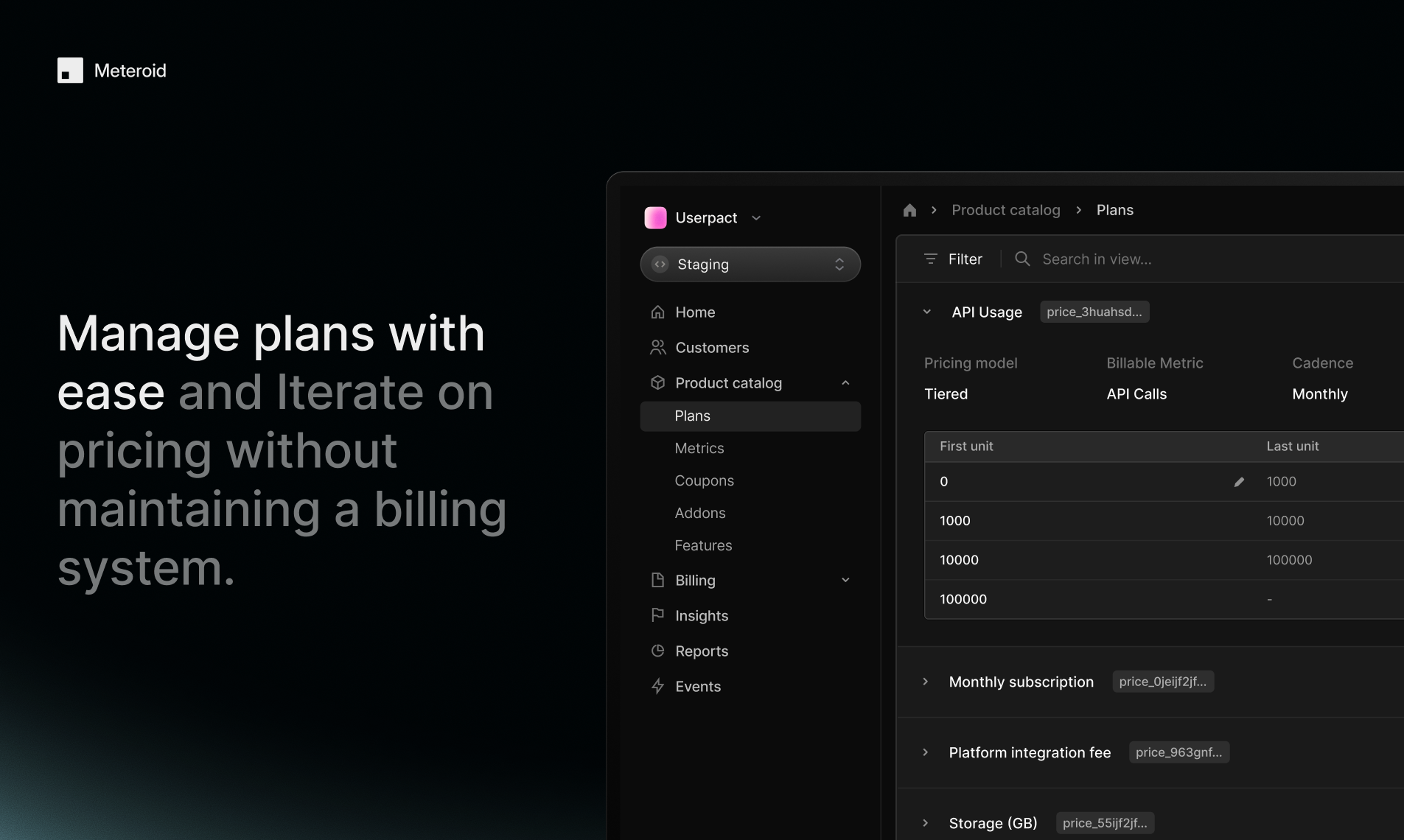Select the First unit cell 10000

click(959, 559)
